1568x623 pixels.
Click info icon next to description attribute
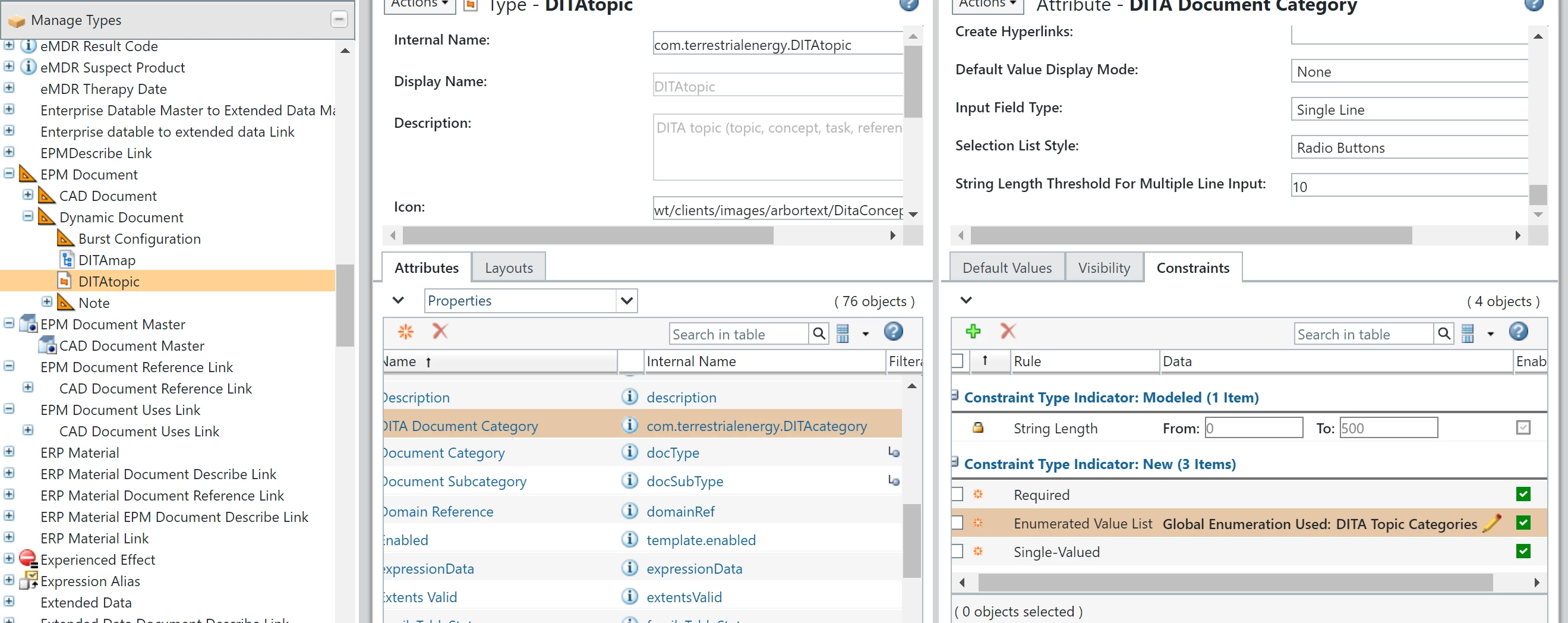pyautogui.click(x=629, y=397)
